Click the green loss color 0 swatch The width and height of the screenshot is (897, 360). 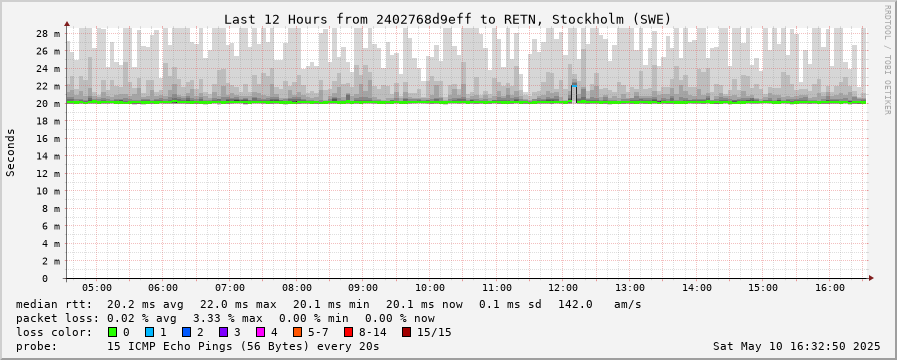[112, 332]
